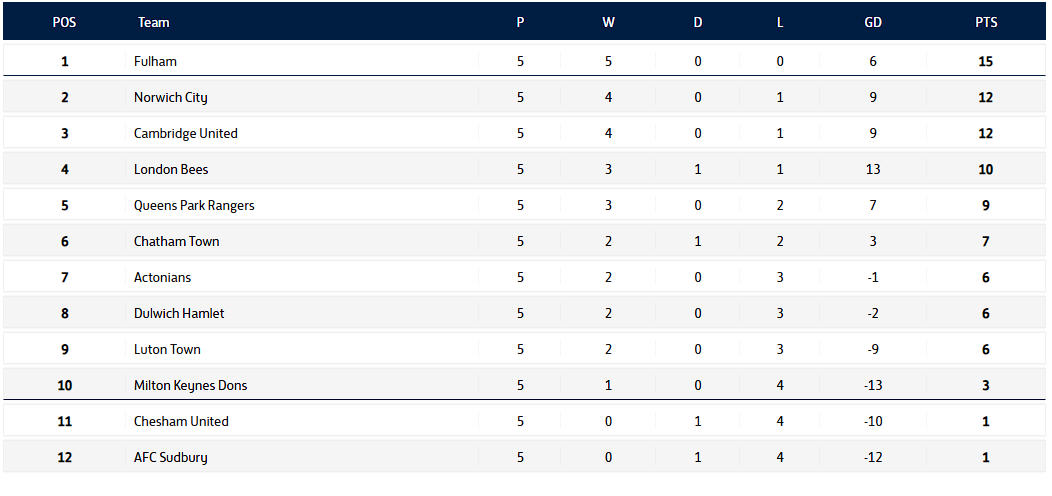Viewport: 1052px width, 496px height.
Task: Click the D draws column header
Action: (698, 22)
